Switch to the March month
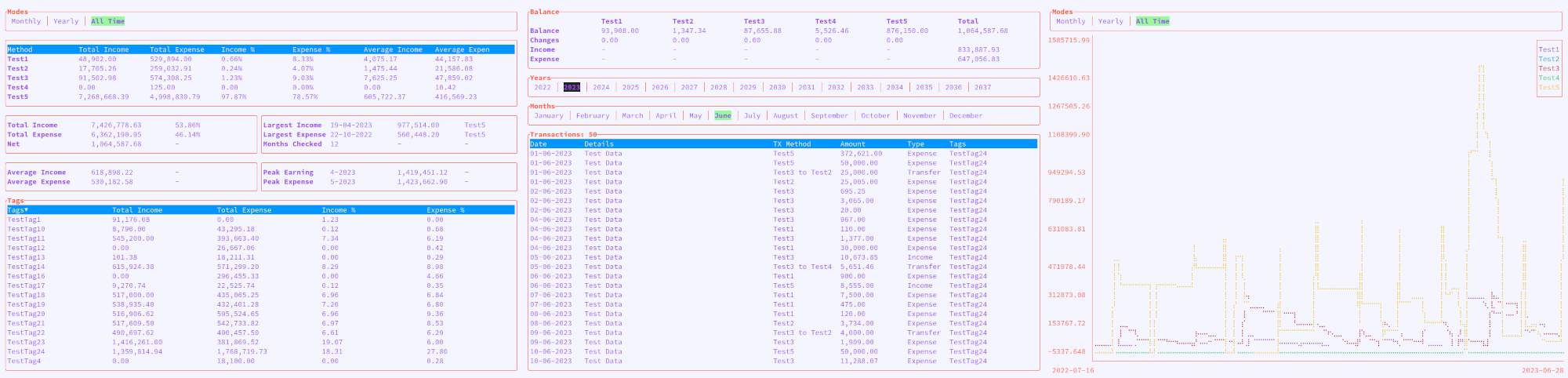Image resolution: width=1568 pixels, height=378 pixels. coord(632,115)
